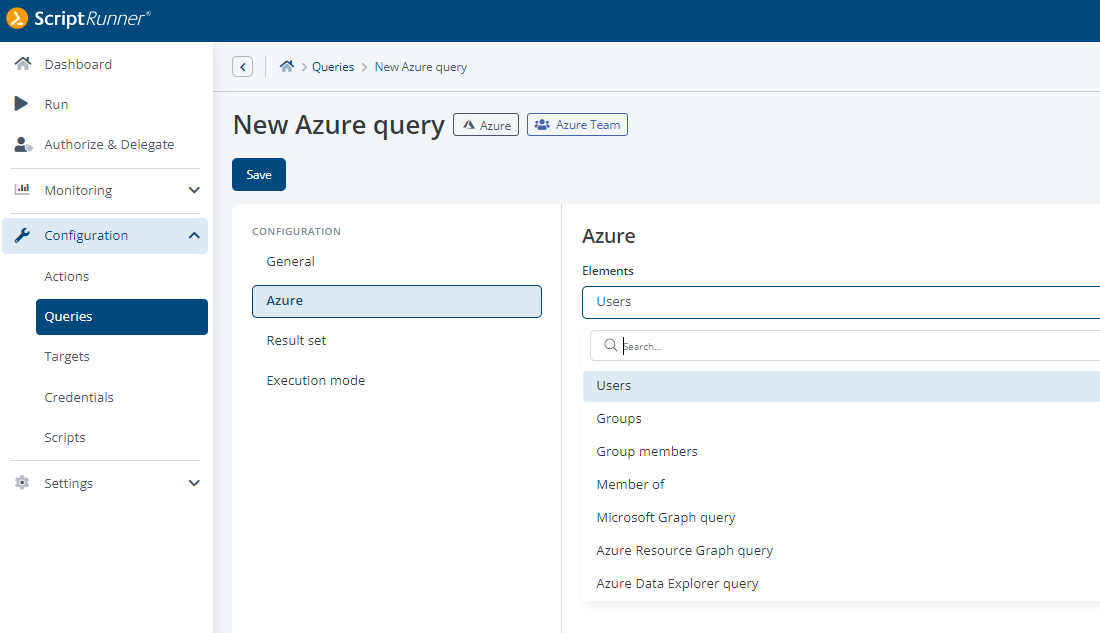Click the Configuration wrench icon
The height and width of the screenshot is (633, 1100).
pos(22,236)
